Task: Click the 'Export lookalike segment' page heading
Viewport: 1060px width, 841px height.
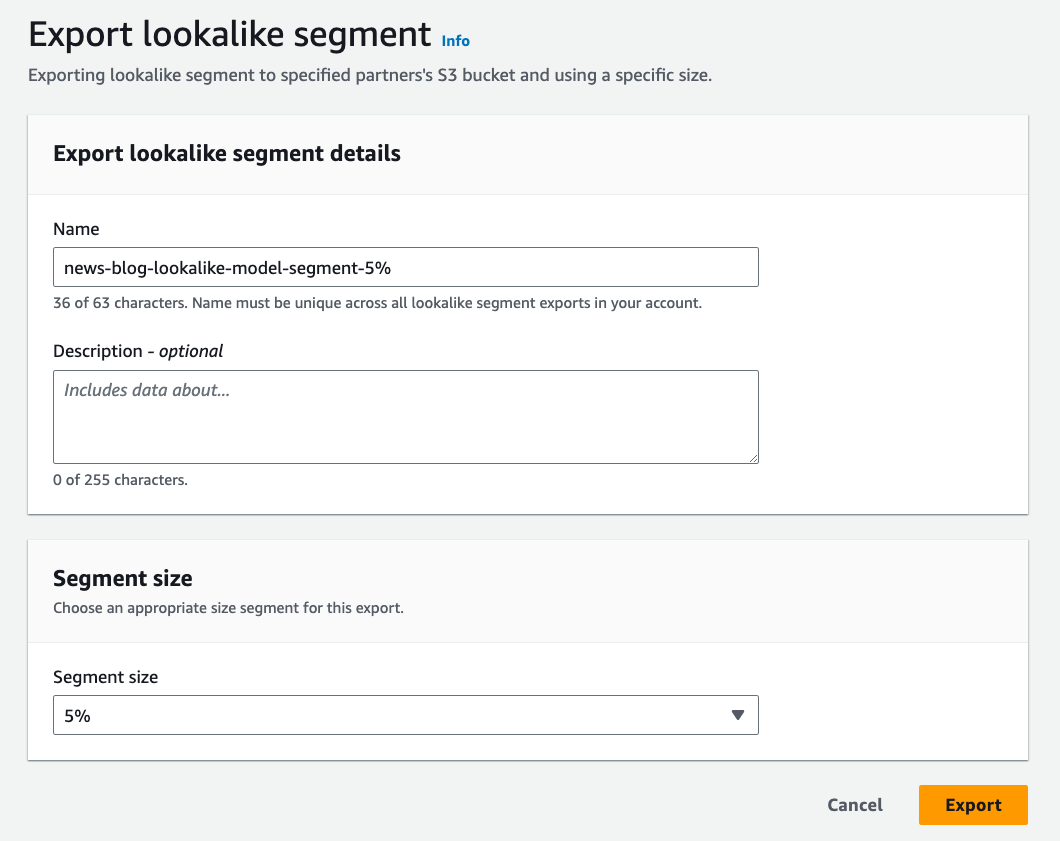Action: point(230,35)
